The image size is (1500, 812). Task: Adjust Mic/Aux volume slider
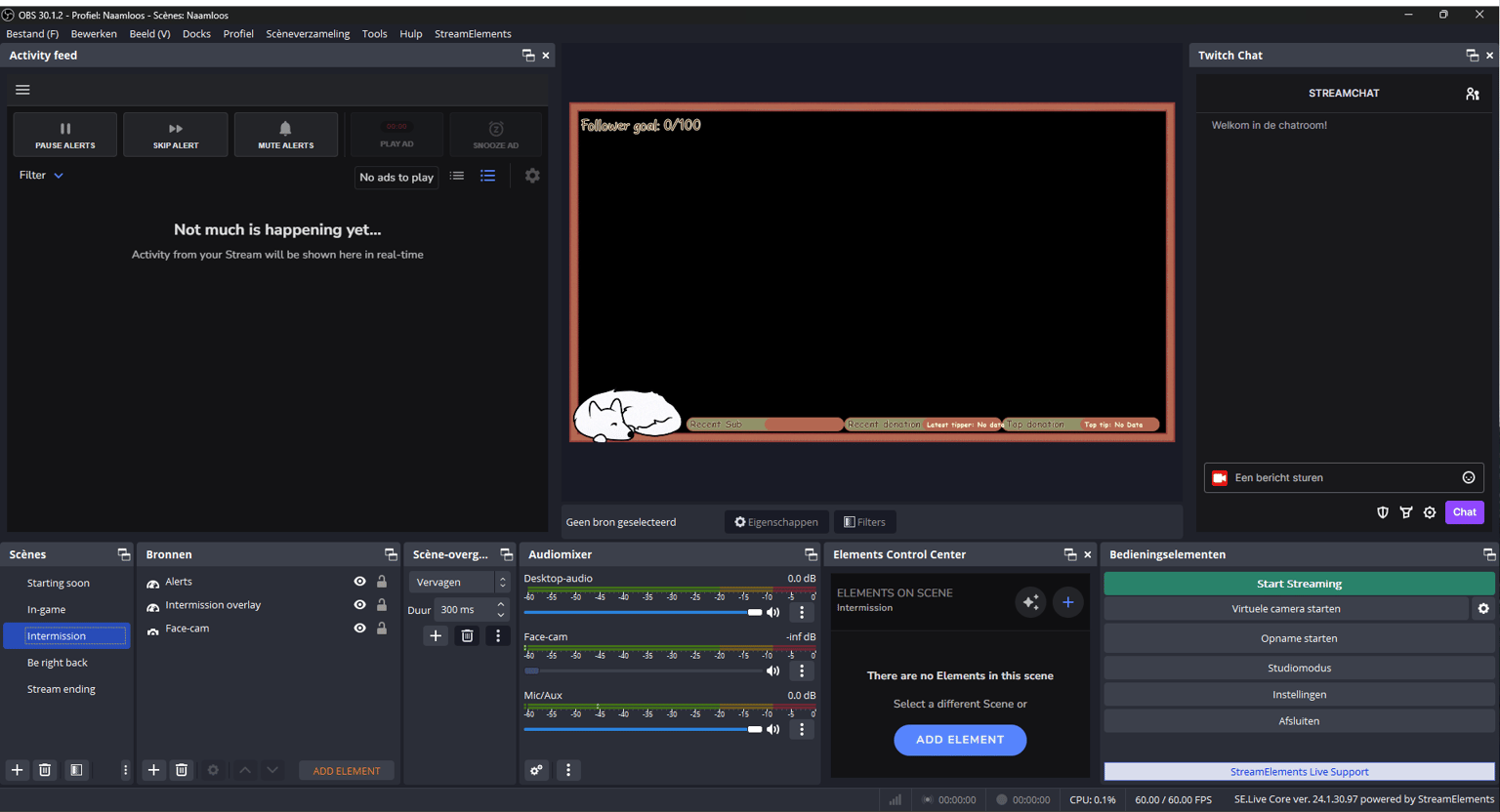coord(643,730)
